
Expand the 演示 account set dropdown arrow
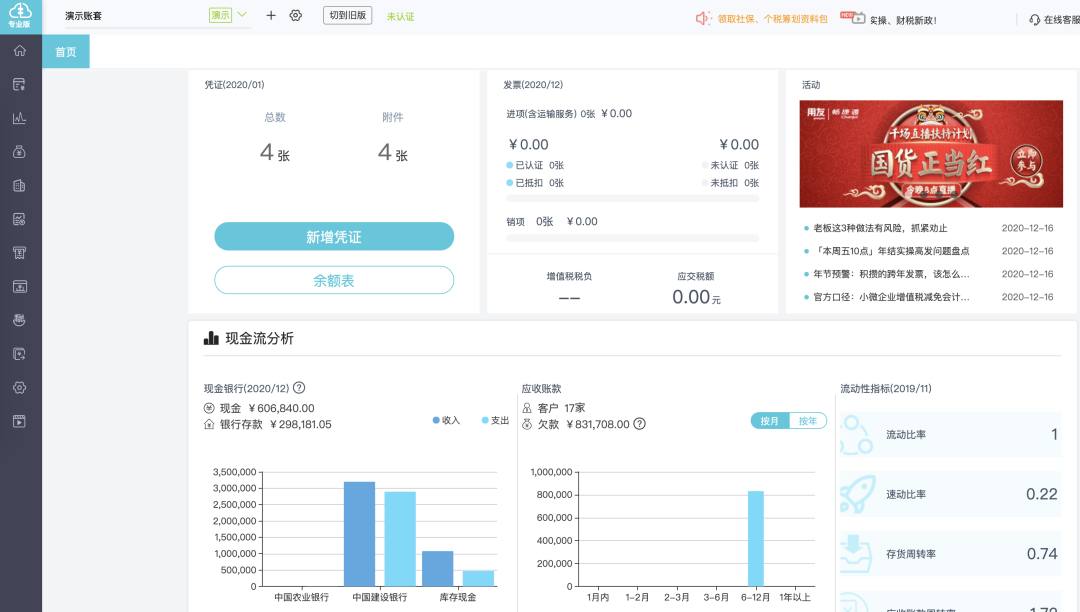coord(241,15)
